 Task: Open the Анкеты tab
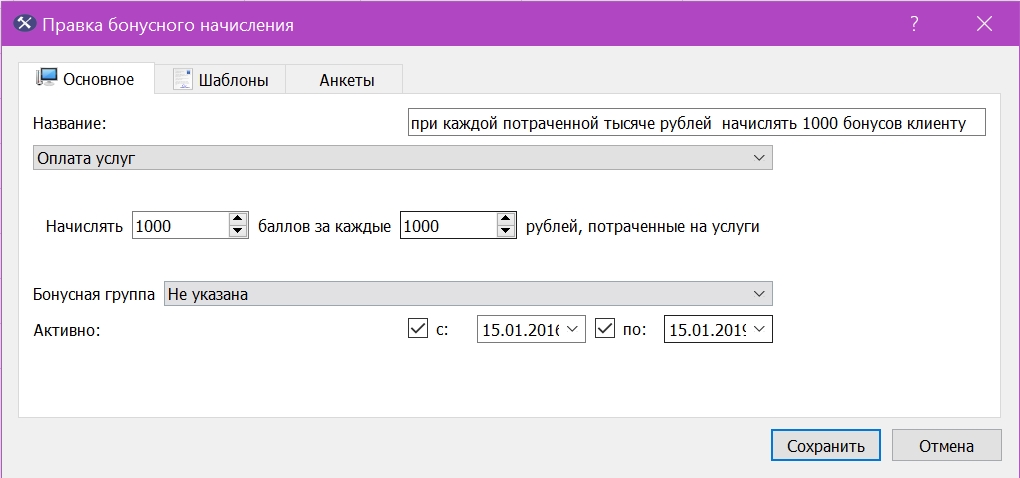[345, 80]
